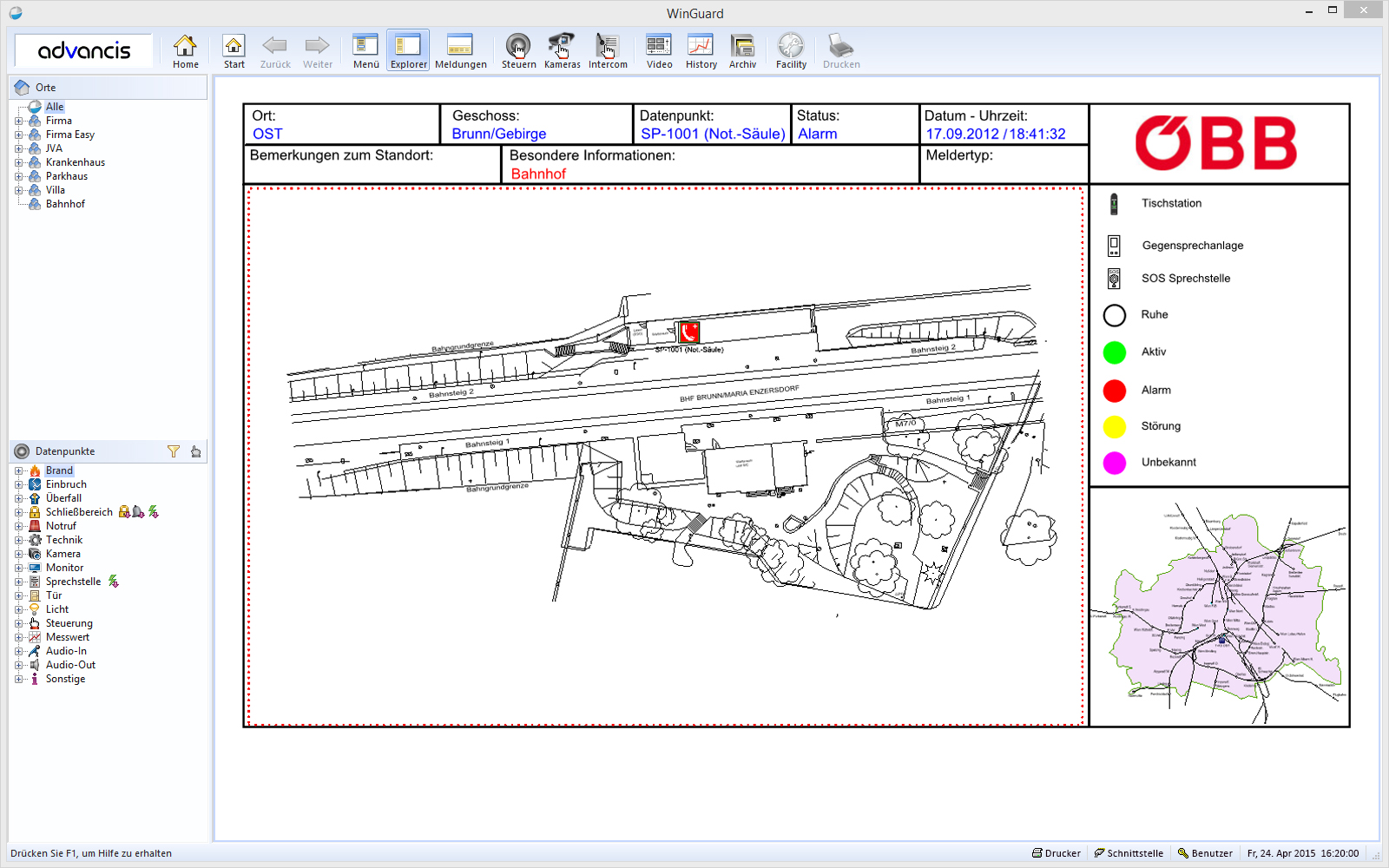Click the Gegensprechanlage legend icon
Screen dimensions: 1389x868
coord(1114,246)
